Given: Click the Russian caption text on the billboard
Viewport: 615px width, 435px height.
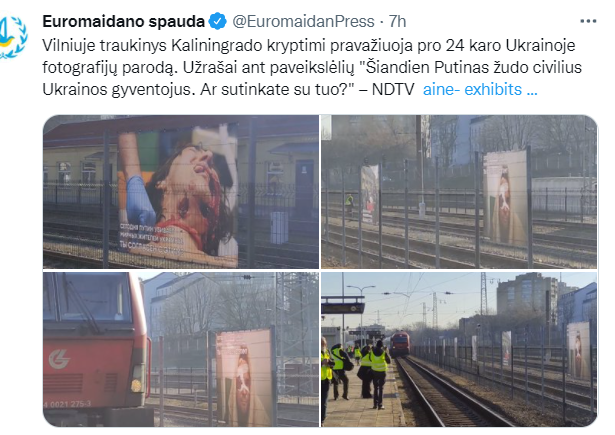Looking at the screenshot, I should 151,237.
